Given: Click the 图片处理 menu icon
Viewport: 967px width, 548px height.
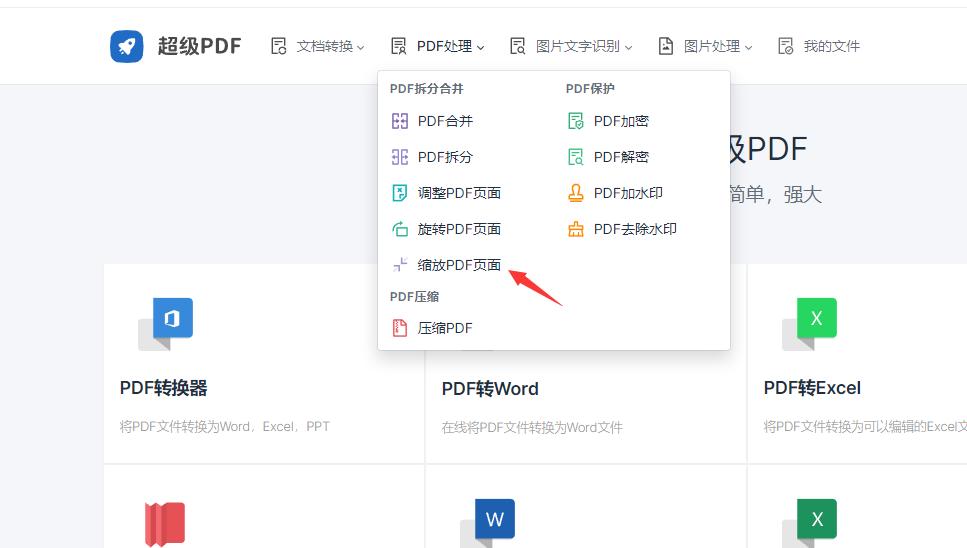Looking at the screenshot, I should coord(666,46).
